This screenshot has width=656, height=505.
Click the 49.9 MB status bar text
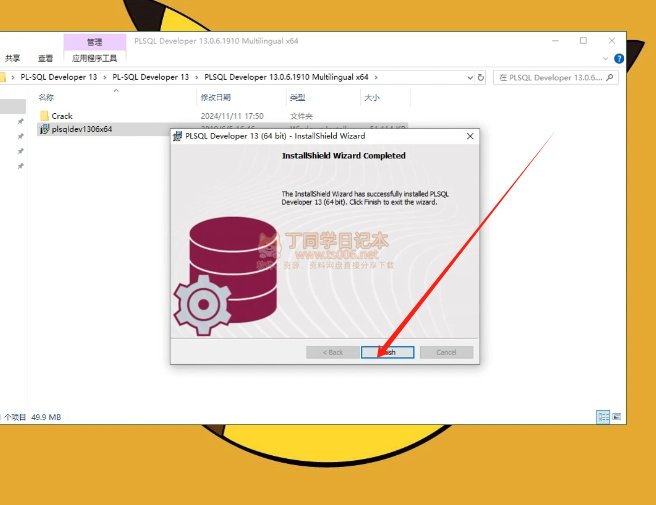[x=46, y=417]
